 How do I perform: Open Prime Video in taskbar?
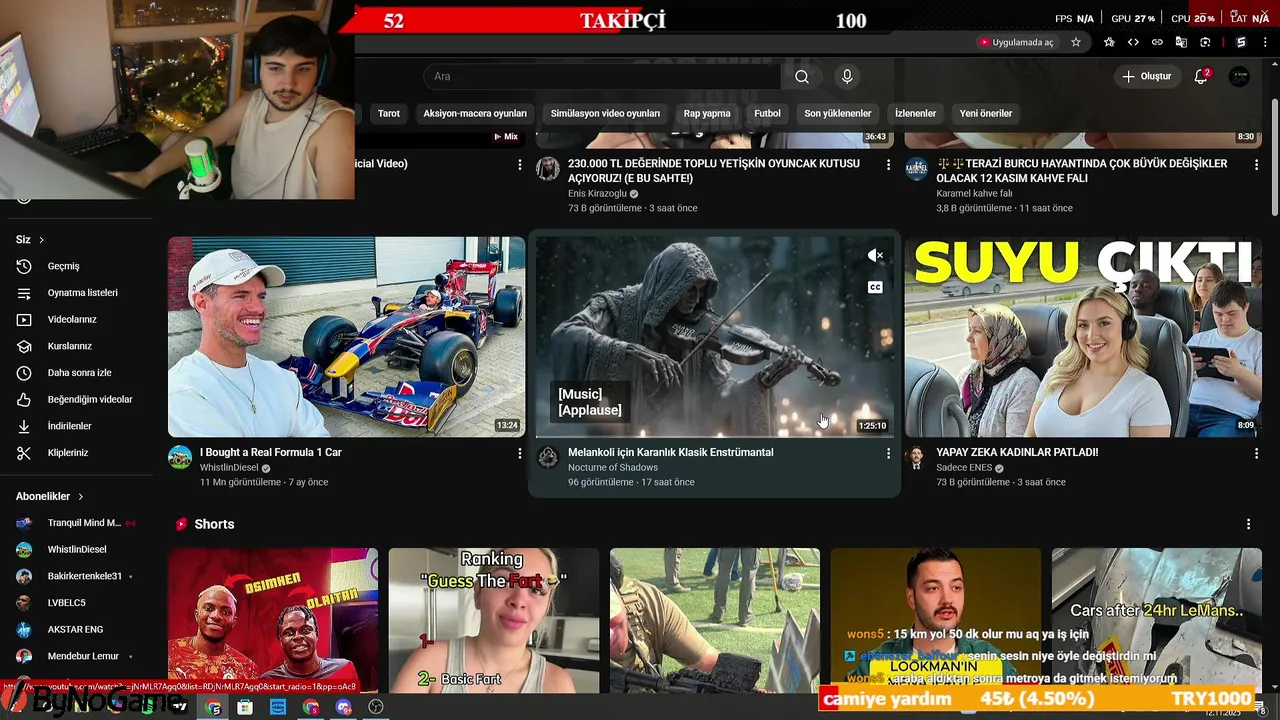click(278, 707)
